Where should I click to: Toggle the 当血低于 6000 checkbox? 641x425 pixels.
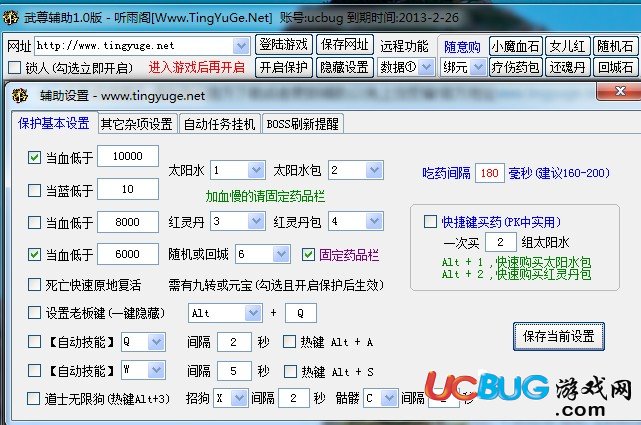(x=34, y=255)
